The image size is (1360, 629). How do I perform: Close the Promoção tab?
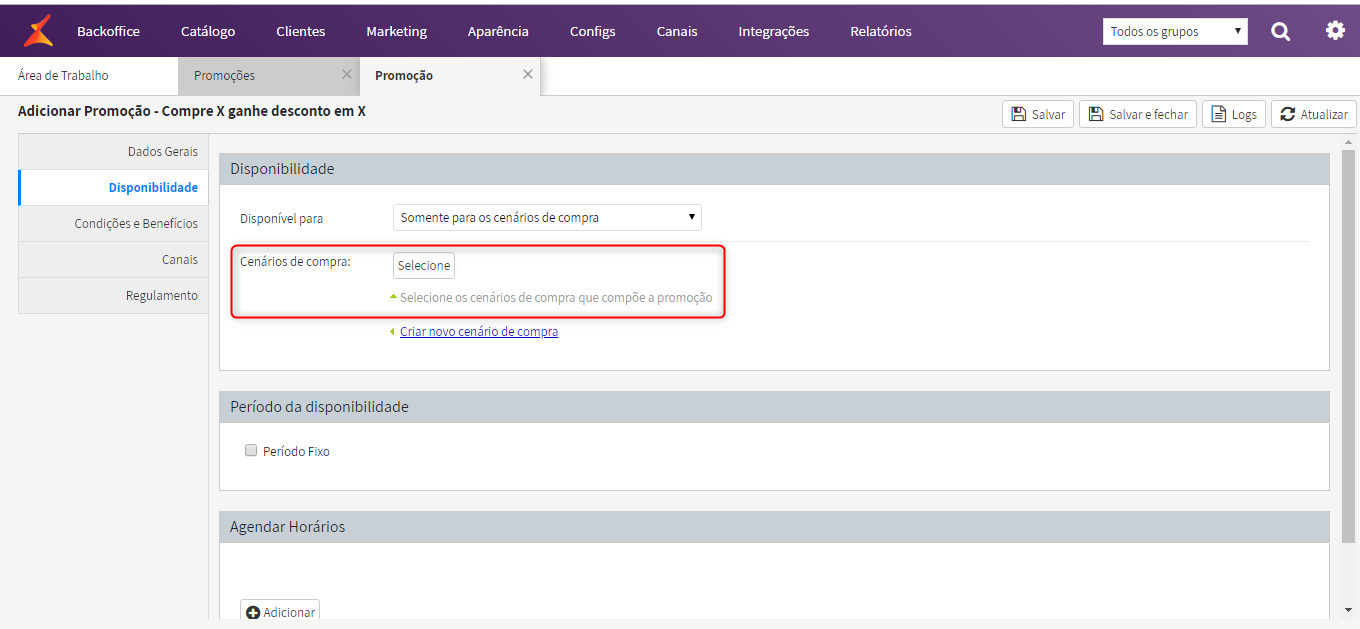click(x=528, y=74)
